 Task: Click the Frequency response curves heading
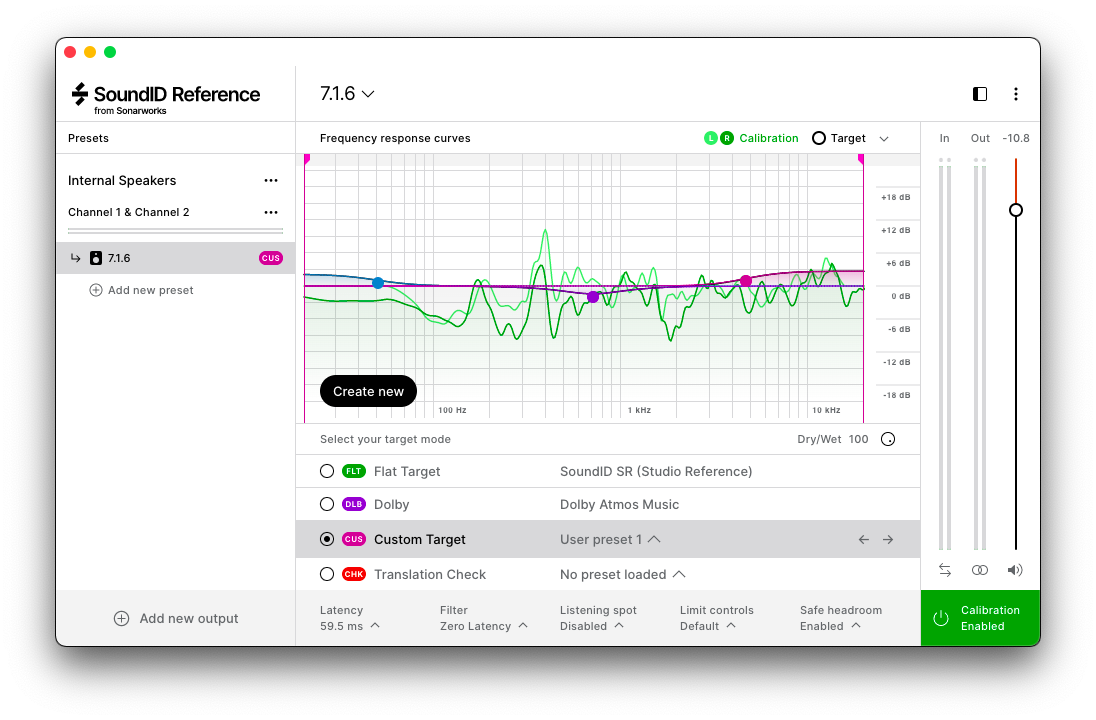(395, 138)
